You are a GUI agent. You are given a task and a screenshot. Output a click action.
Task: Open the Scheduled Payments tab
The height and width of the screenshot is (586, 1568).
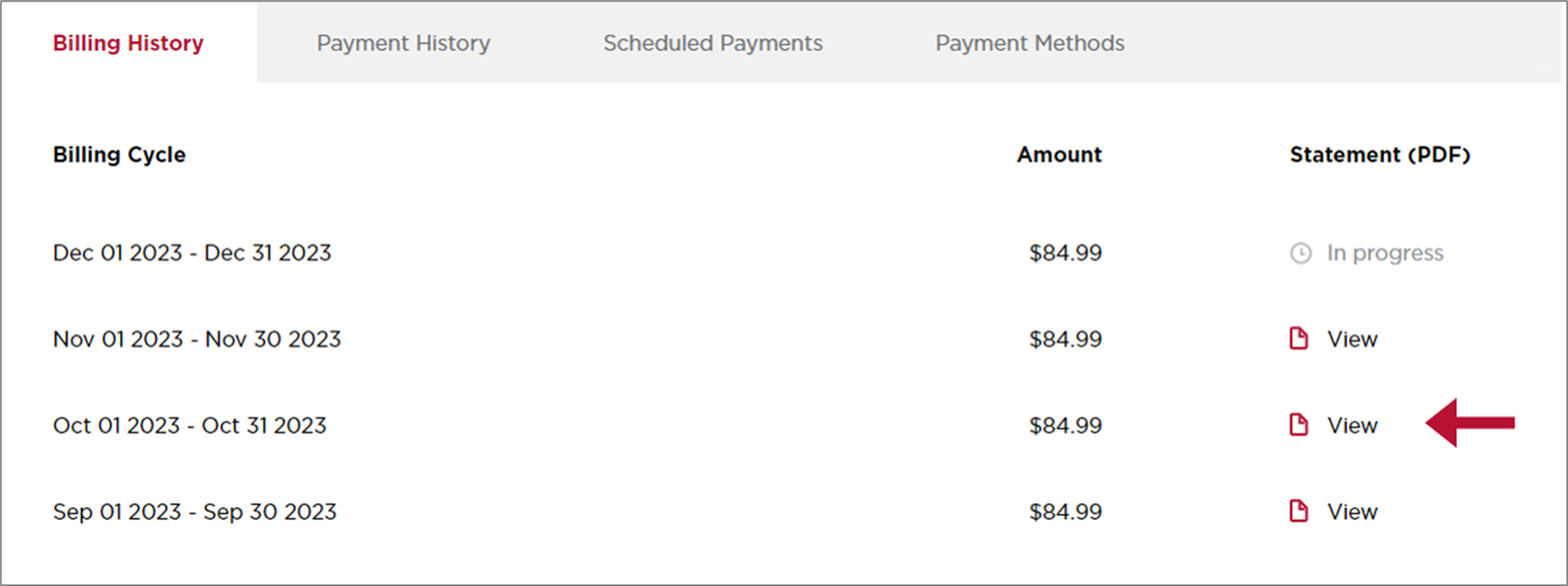[711, 43]
